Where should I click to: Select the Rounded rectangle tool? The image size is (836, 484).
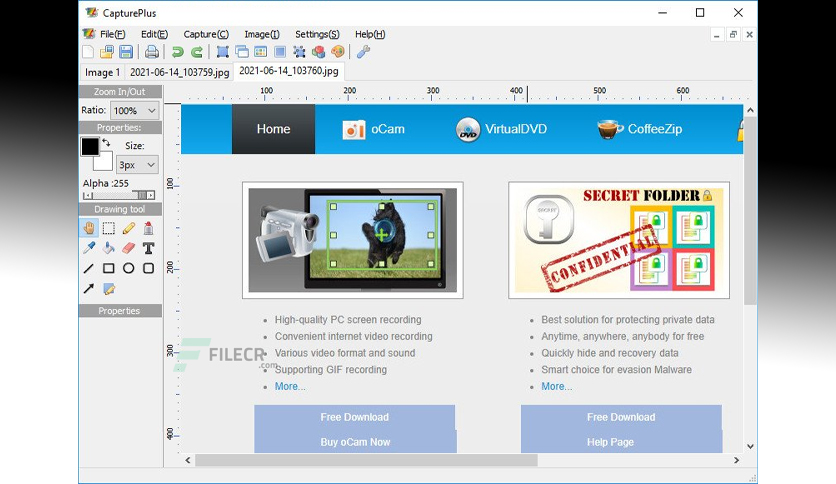pyautogui.click(x=148, y=268)
